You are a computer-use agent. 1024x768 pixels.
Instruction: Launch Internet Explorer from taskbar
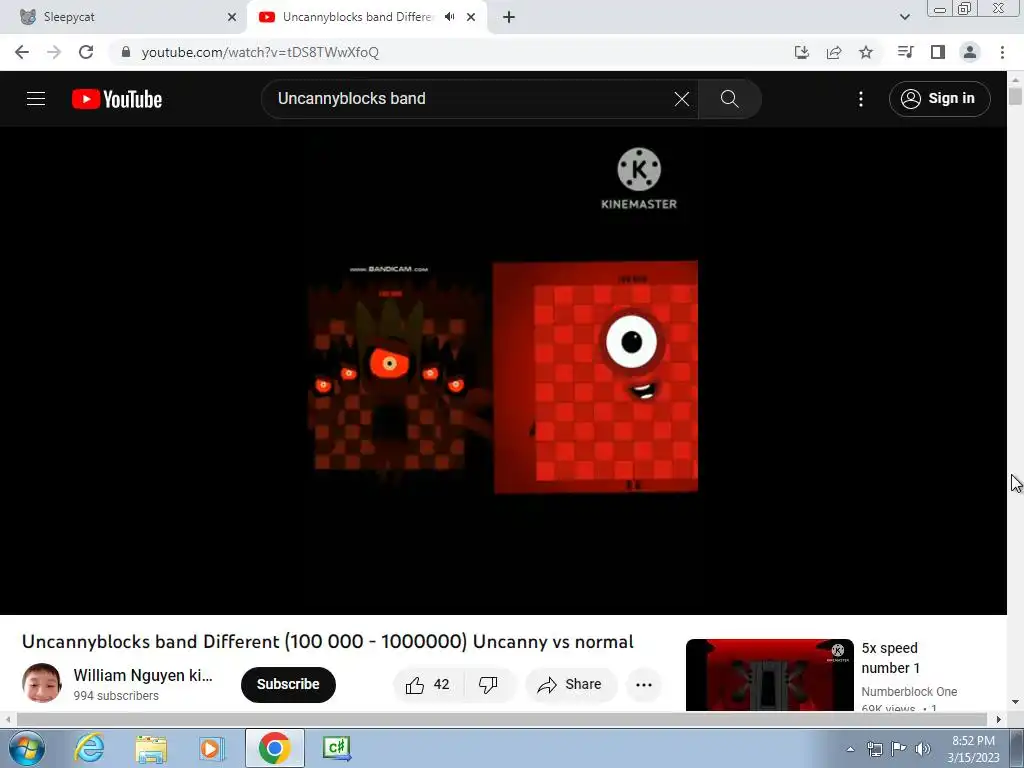[x=89, y=748]
